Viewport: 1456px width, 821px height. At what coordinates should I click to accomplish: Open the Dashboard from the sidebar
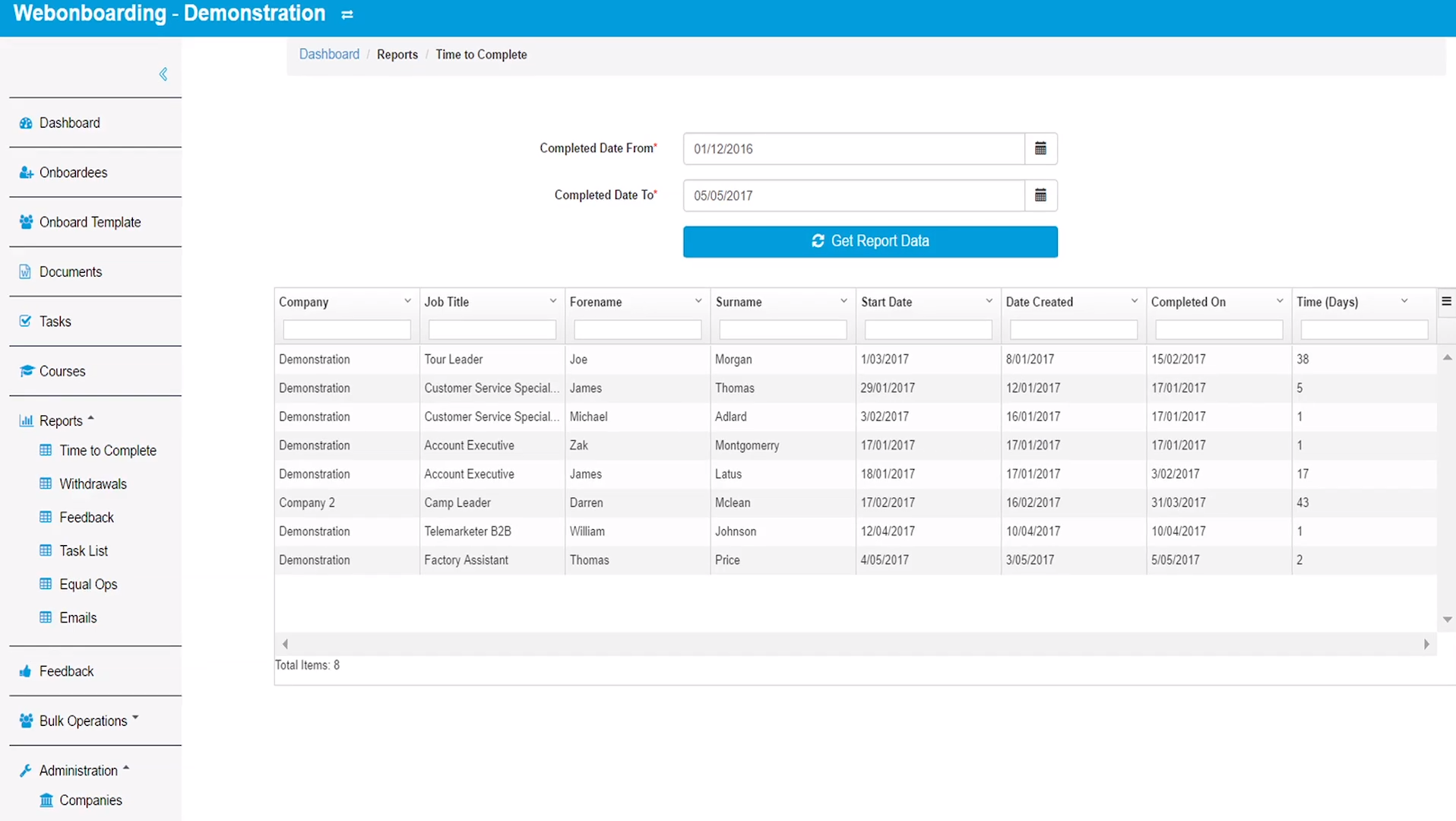25,122
